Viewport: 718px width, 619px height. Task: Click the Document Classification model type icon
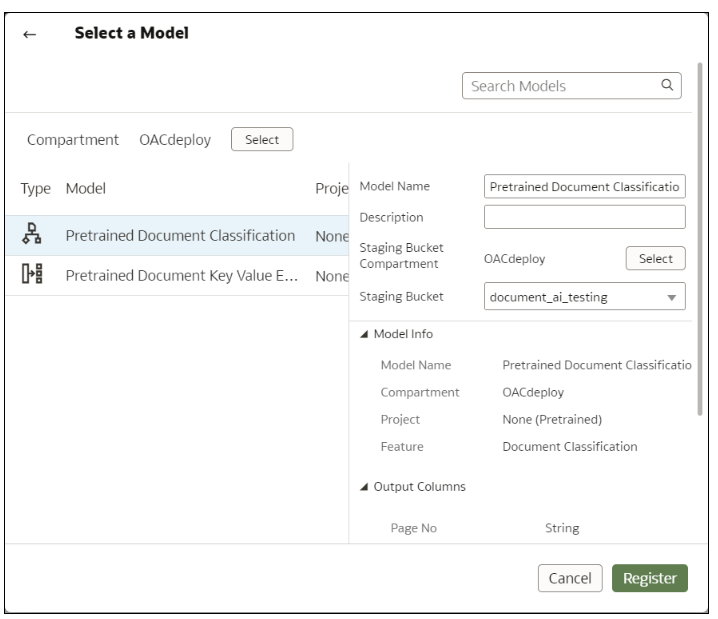[x=32, y=235]
